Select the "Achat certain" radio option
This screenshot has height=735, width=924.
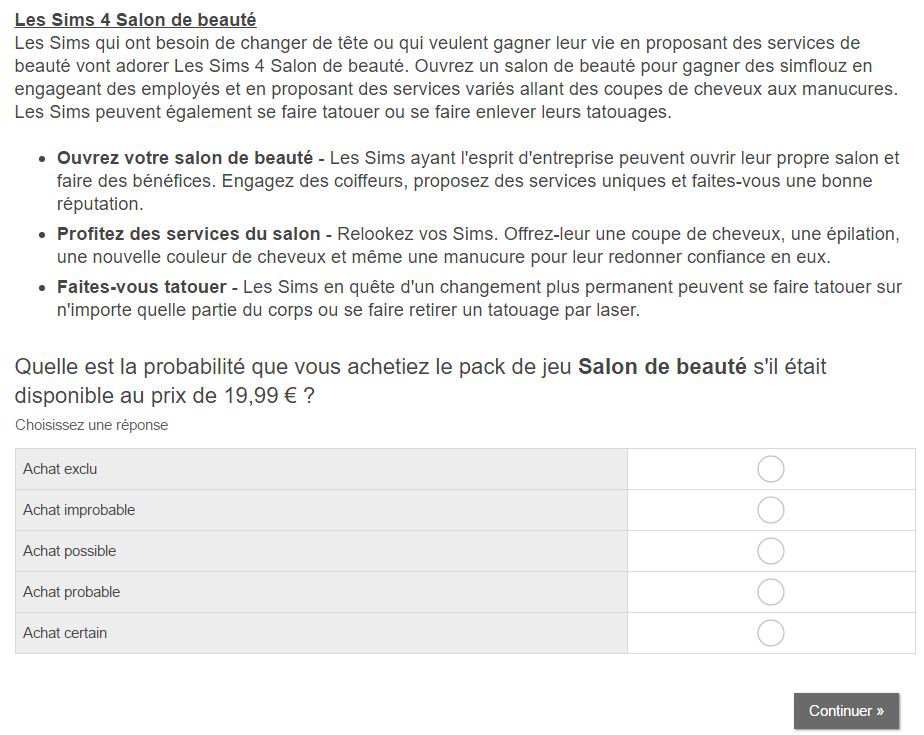[770, 633]
